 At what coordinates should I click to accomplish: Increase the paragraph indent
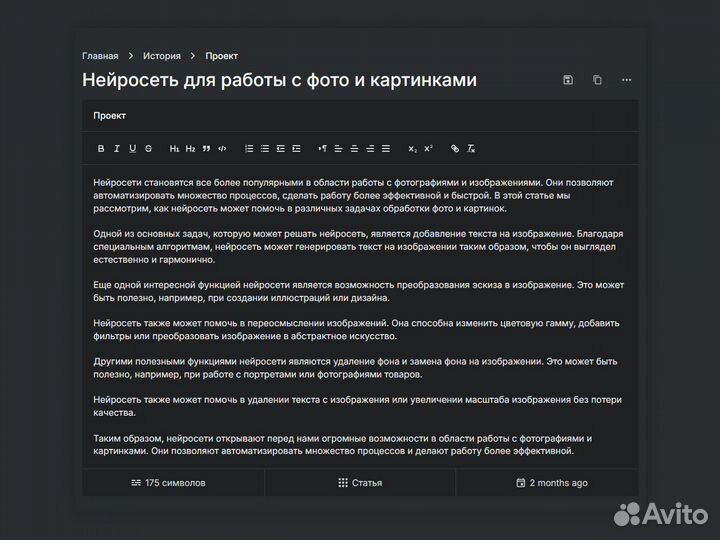click(297, 148)
